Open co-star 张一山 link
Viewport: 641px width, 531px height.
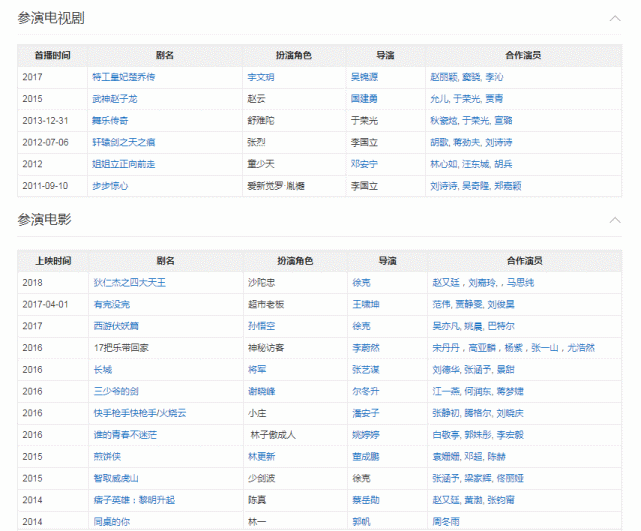click(545, 348)
